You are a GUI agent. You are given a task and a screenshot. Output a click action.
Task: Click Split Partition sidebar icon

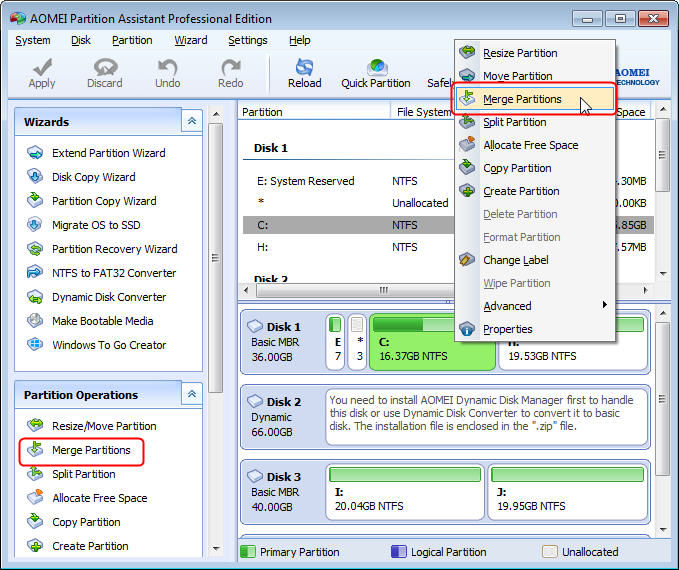tap(35, 473)
